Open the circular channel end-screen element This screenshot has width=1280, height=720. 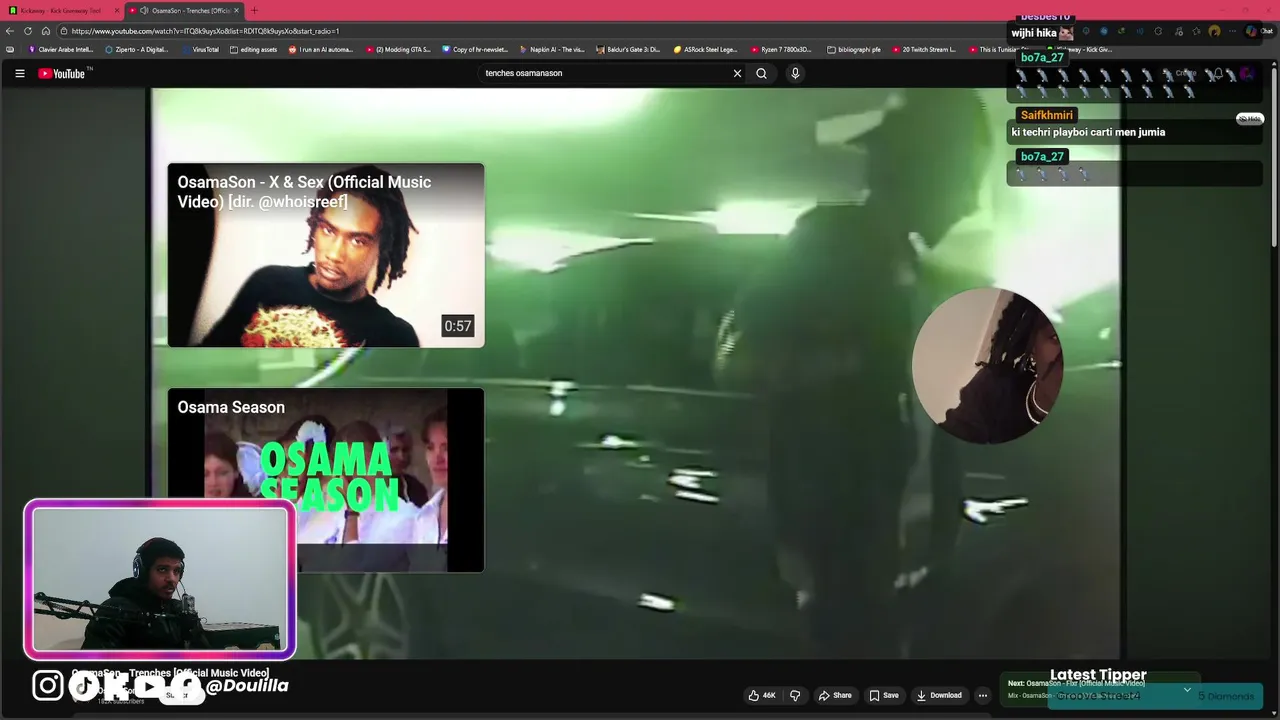coord(988,366)
